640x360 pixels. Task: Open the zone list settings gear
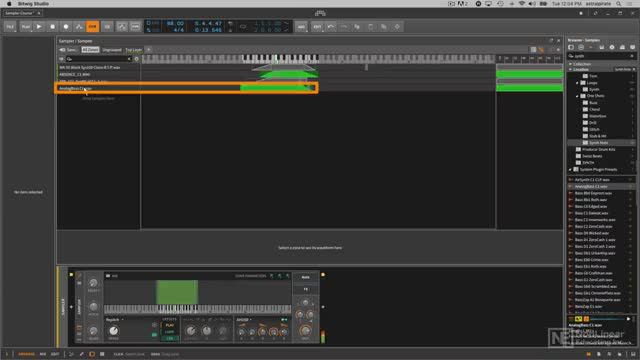click(x=137, y=59)
